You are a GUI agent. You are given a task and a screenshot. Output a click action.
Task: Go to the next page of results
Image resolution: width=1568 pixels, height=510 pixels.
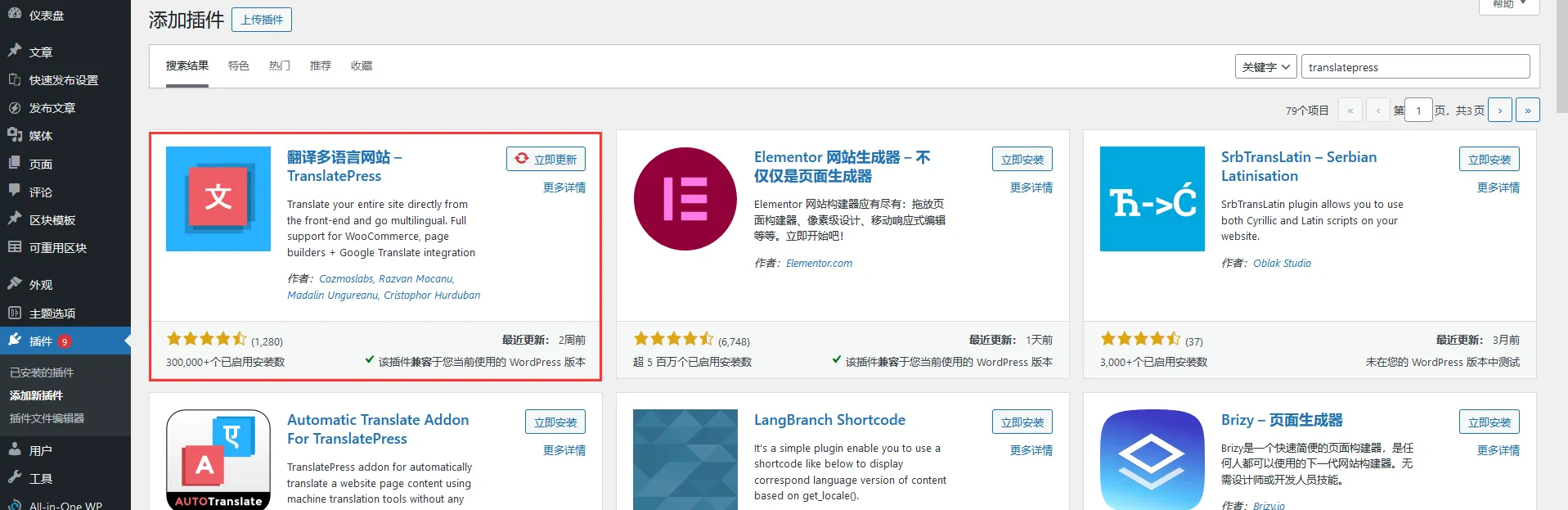[x=1499, y=111]
